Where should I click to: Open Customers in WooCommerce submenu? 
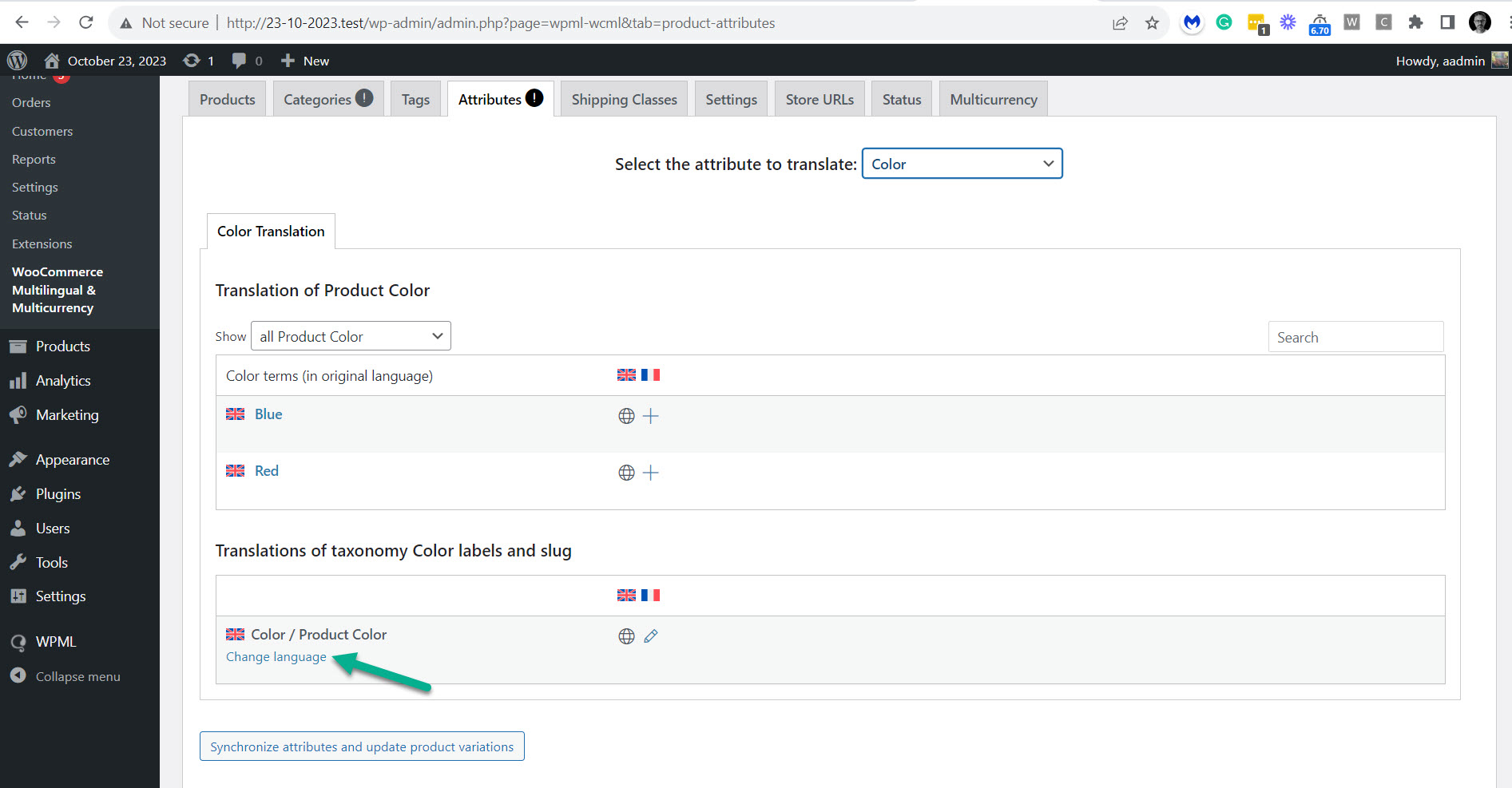[42, 131]
